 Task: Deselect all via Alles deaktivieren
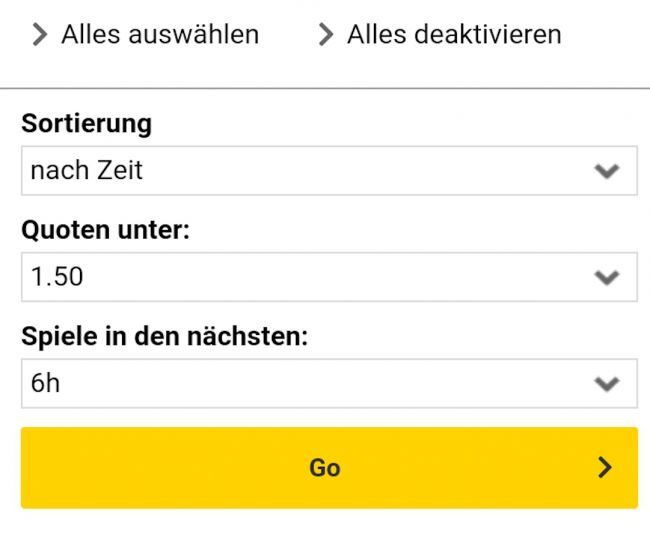(x=453, y=35)
